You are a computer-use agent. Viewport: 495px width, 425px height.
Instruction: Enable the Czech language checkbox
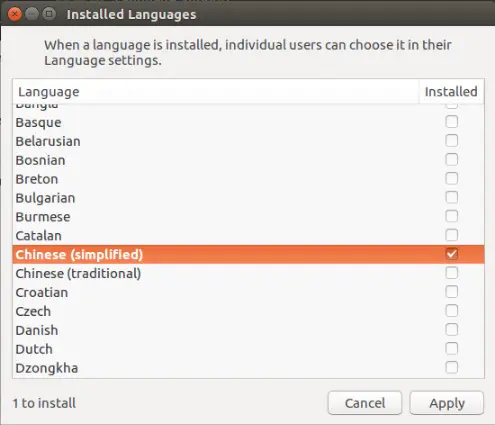click(x=451, y=311)
